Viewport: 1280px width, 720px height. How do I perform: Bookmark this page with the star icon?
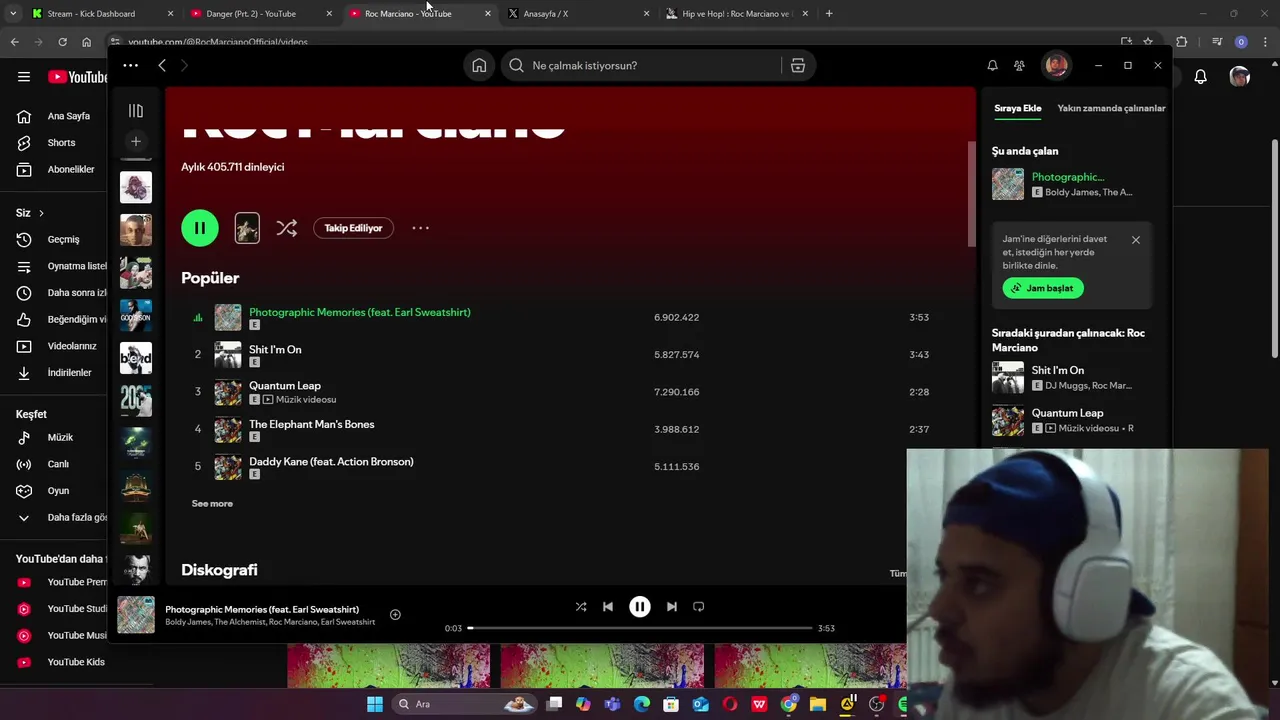[1148, 42]
